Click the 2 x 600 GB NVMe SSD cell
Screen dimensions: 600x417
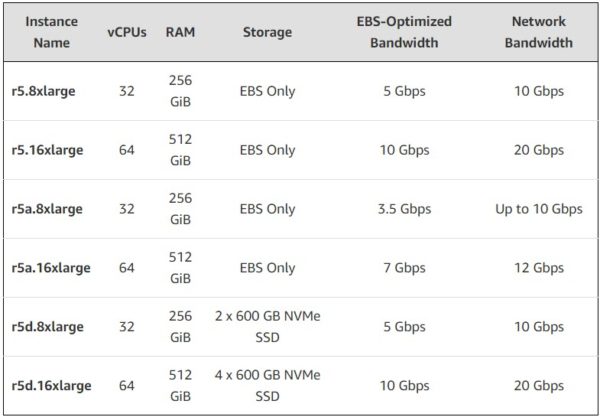[x=267, y=327]
